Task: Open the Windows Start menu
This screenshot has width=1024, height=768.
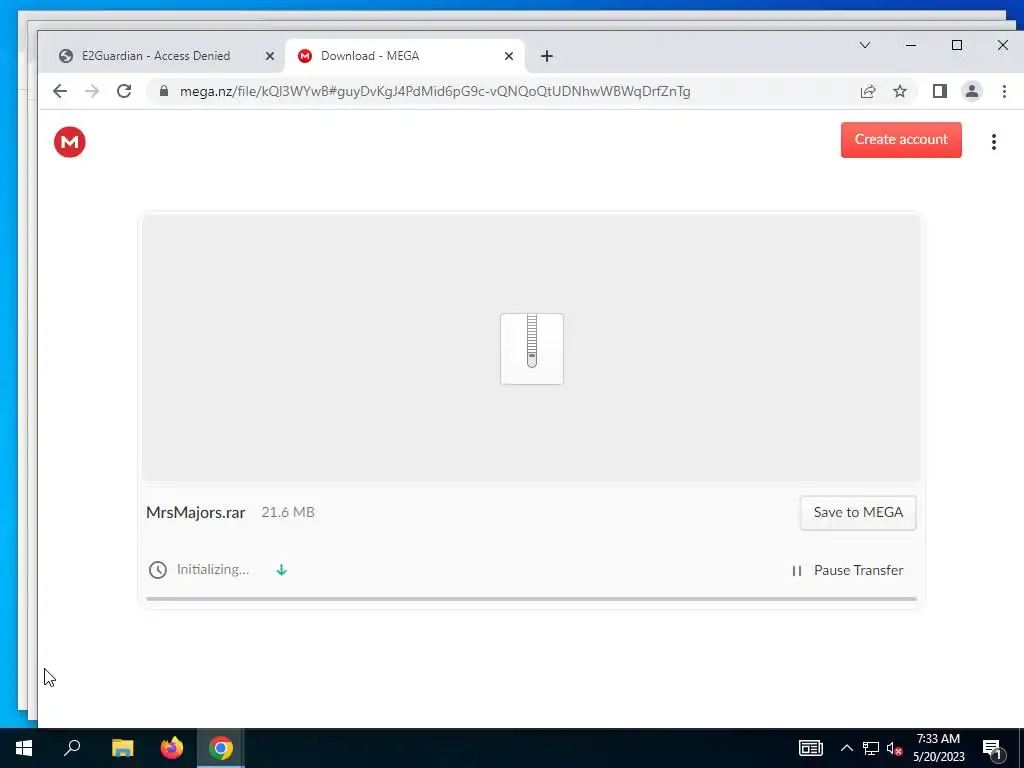Action: (24, 748)
